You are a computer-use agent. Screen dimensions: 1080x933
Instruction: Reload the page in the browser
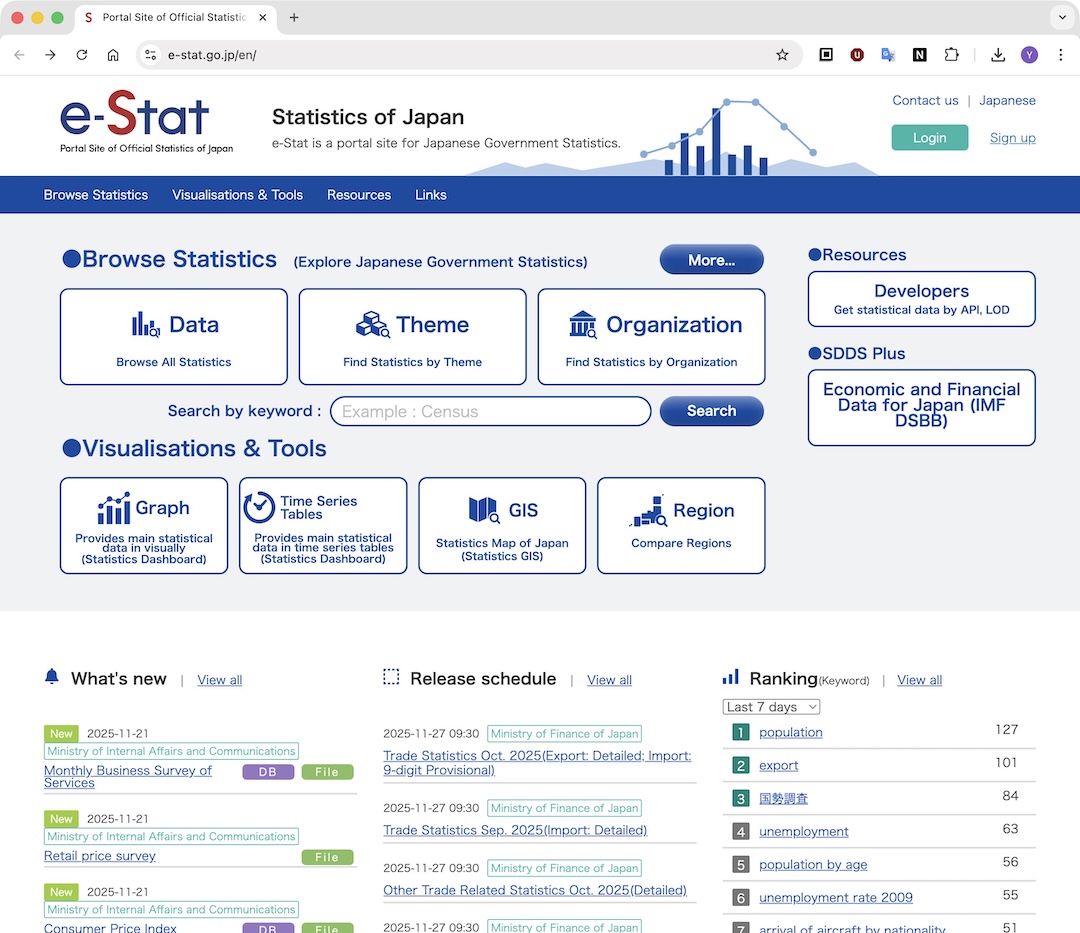[82, 55]
